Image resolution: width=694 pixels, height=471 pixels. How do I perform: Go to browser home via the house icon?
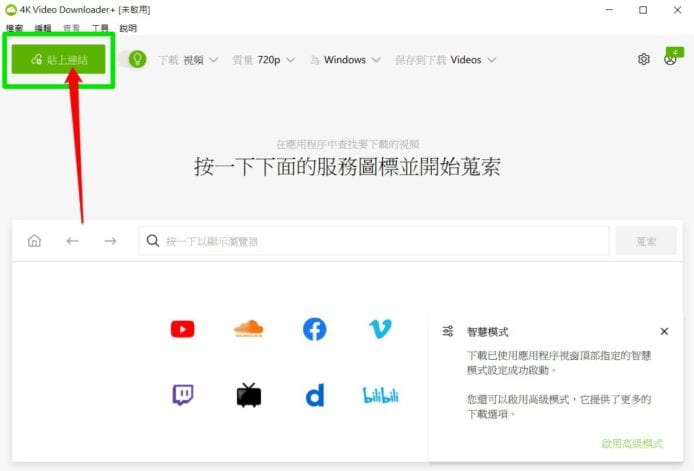click(x=34, y=241)
